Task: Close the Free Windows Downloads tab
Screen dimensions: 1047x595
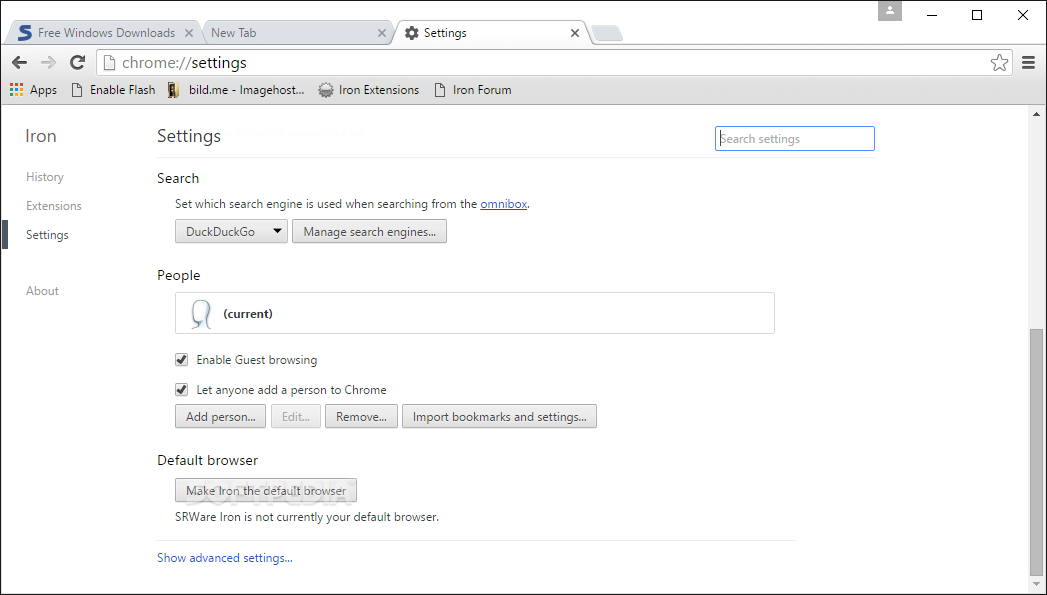Action: click(188, 33)
